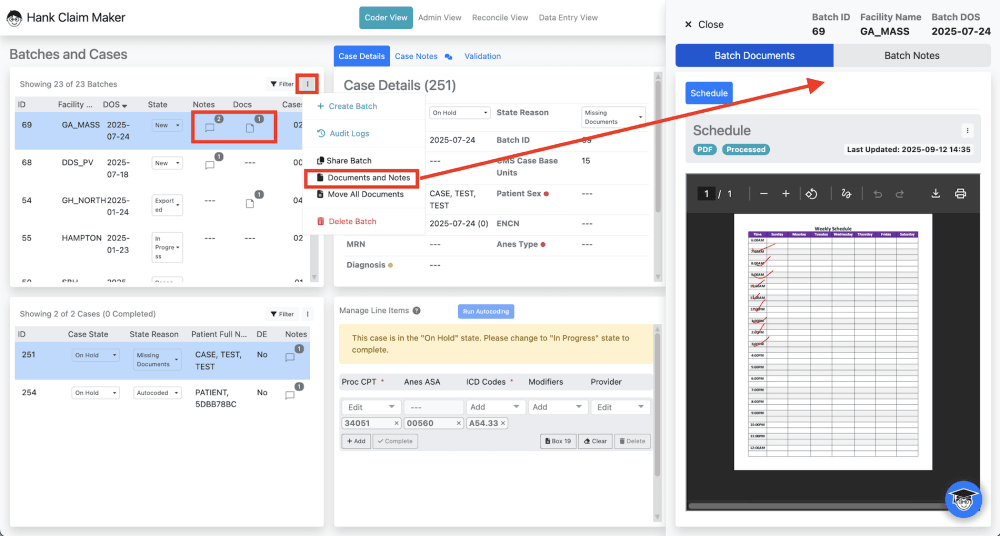Screen dimensions: 1000x536
Task: Click Case Notes chat bubble icon
Action: coord(448,57)
